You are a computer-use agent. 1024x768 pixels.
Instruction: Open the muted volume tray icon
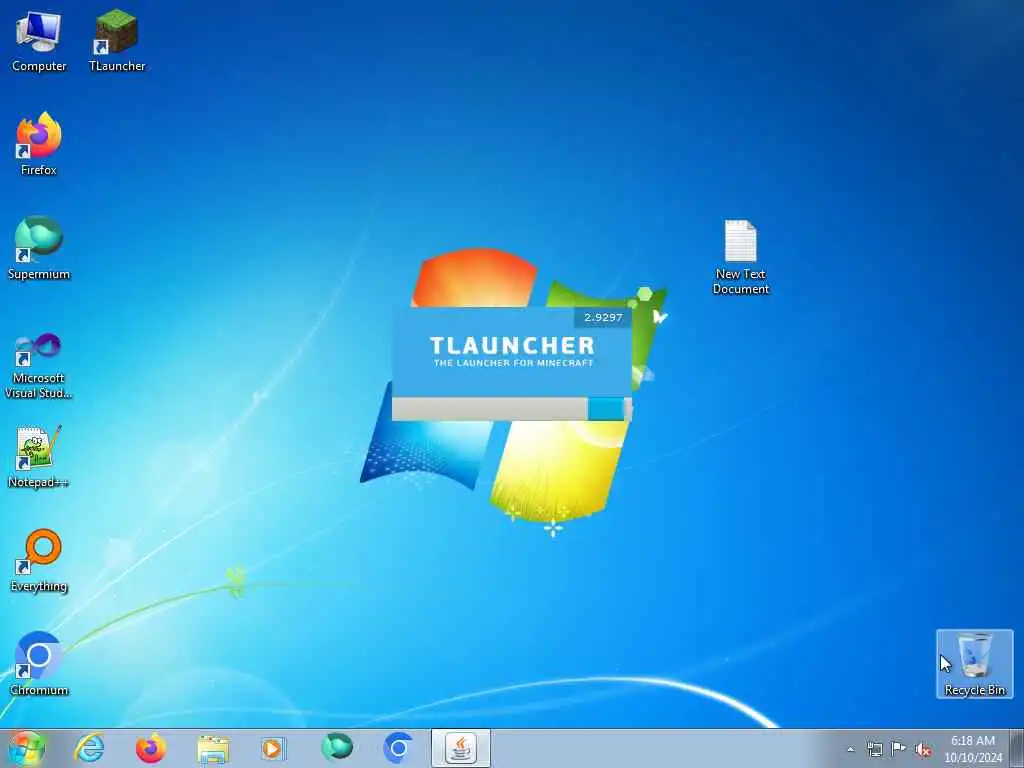pos(923,749)
